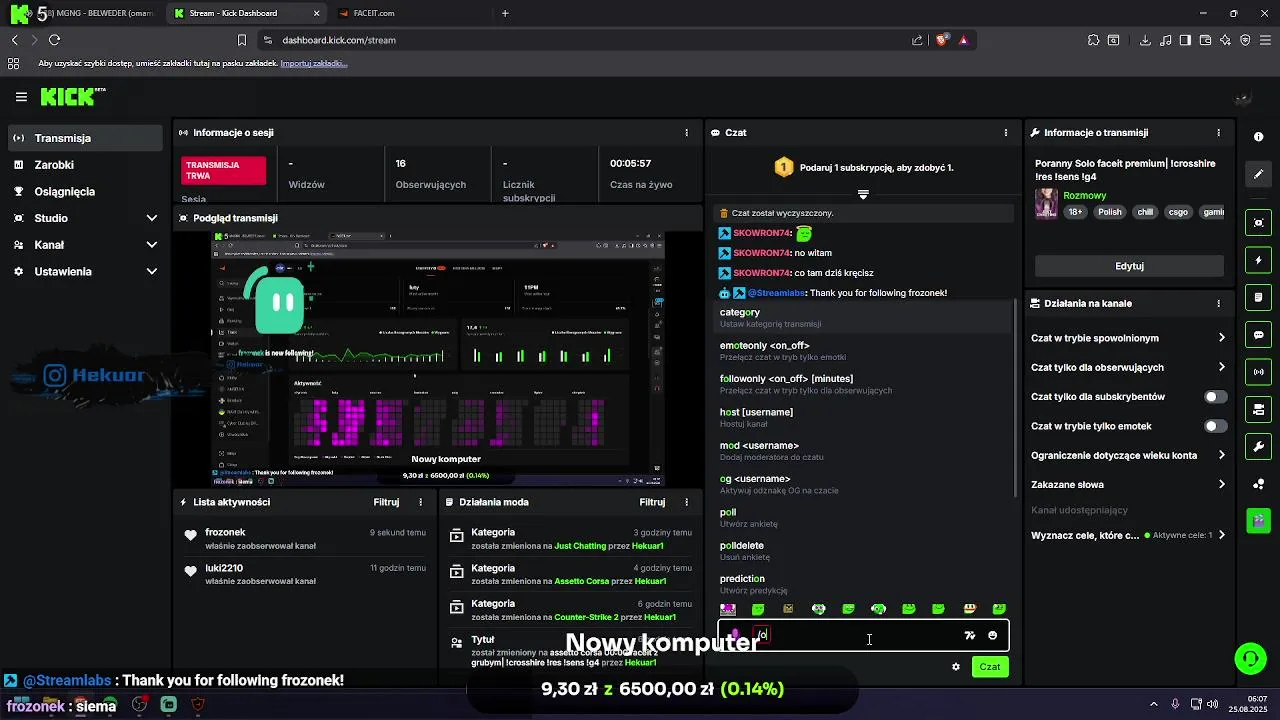Click the wrench tools icon in right rail
Screen dimensions: 1280x720
coord(1259,446)
